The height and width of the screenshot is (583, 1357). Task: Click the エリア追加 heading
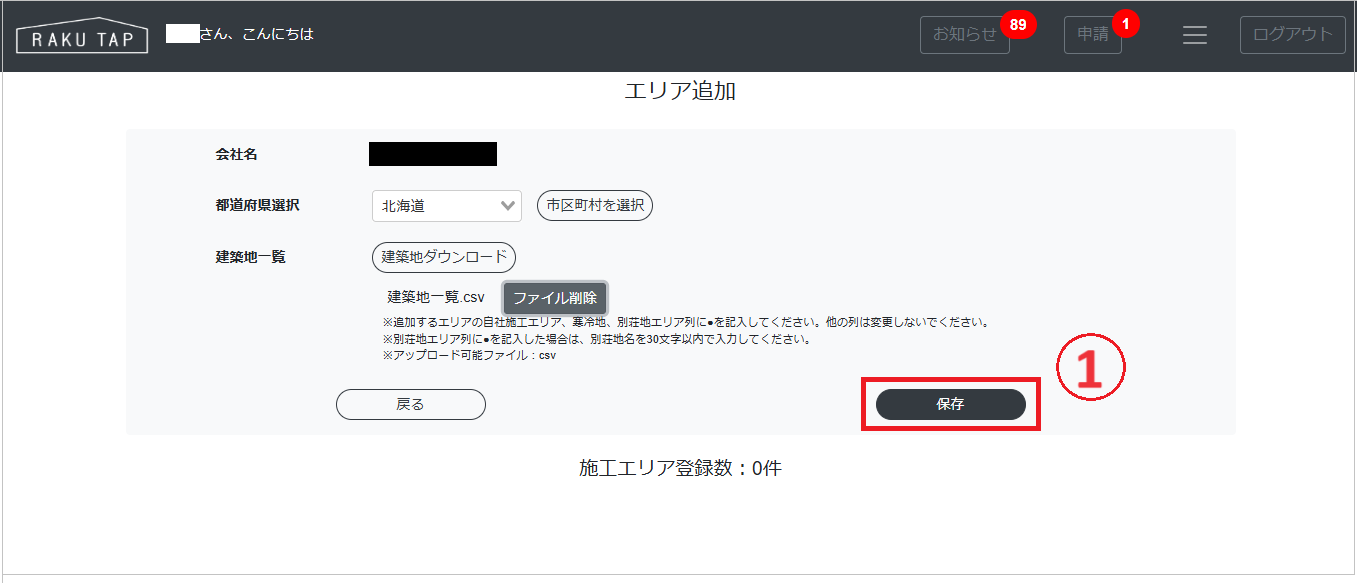point(680,91)
